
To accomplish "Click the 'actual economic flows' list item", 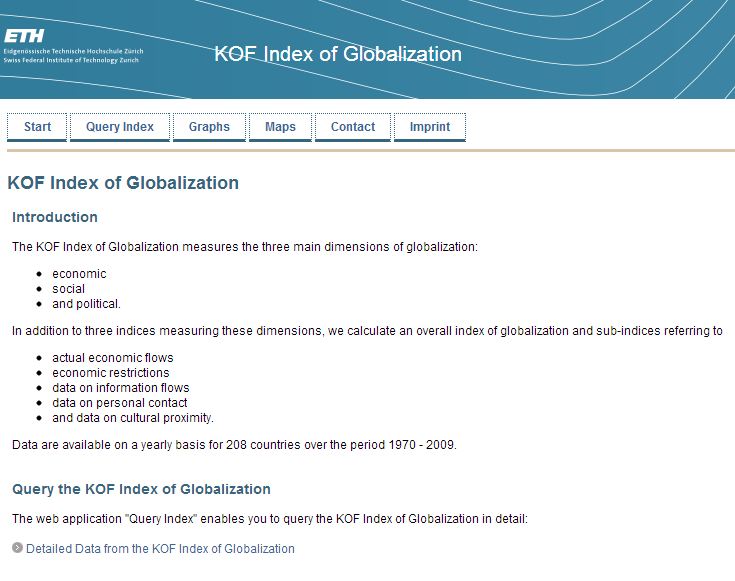I will coord(113,358).
